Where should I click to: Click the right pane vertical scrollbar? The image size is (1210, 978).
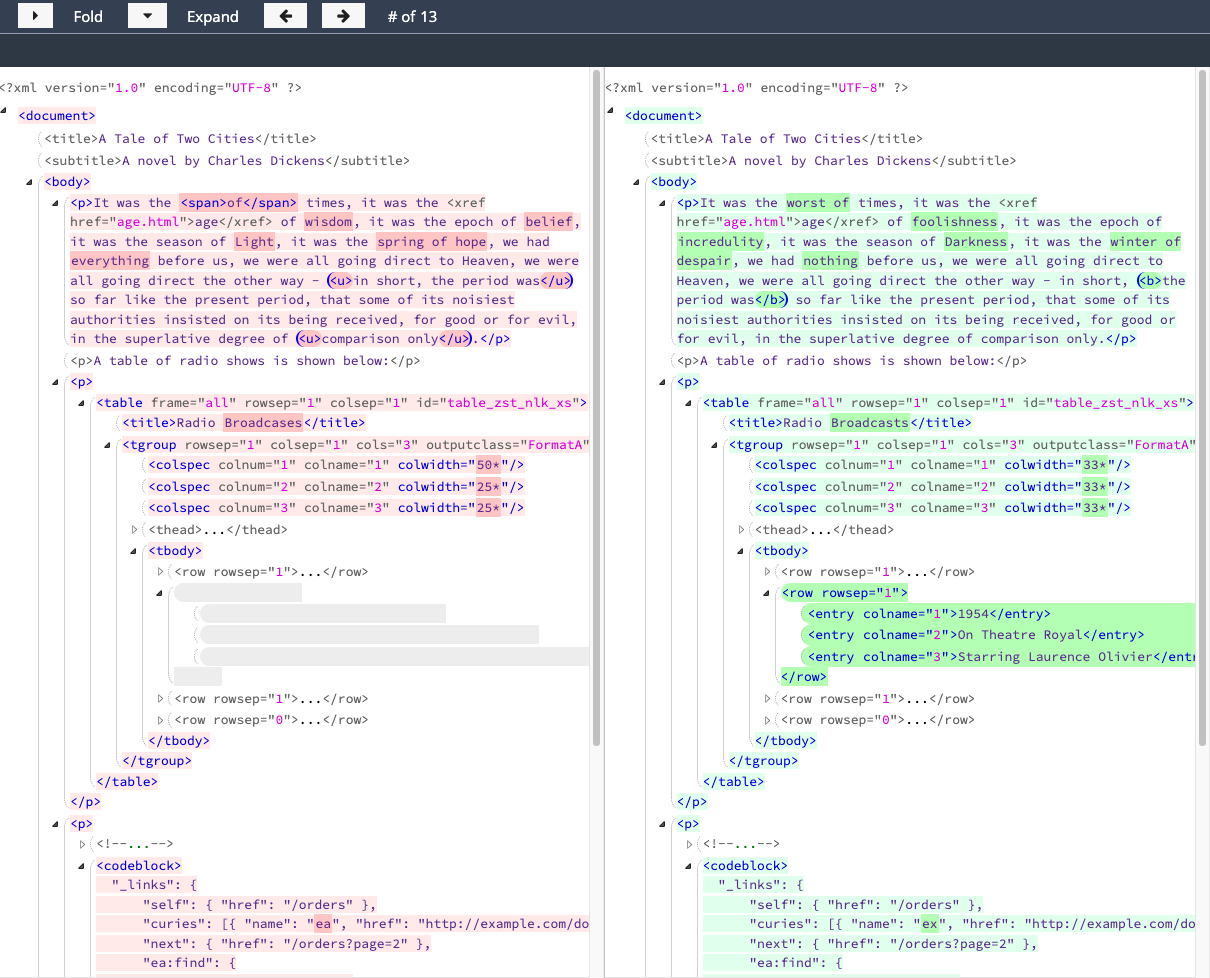tap(1202, 400)
